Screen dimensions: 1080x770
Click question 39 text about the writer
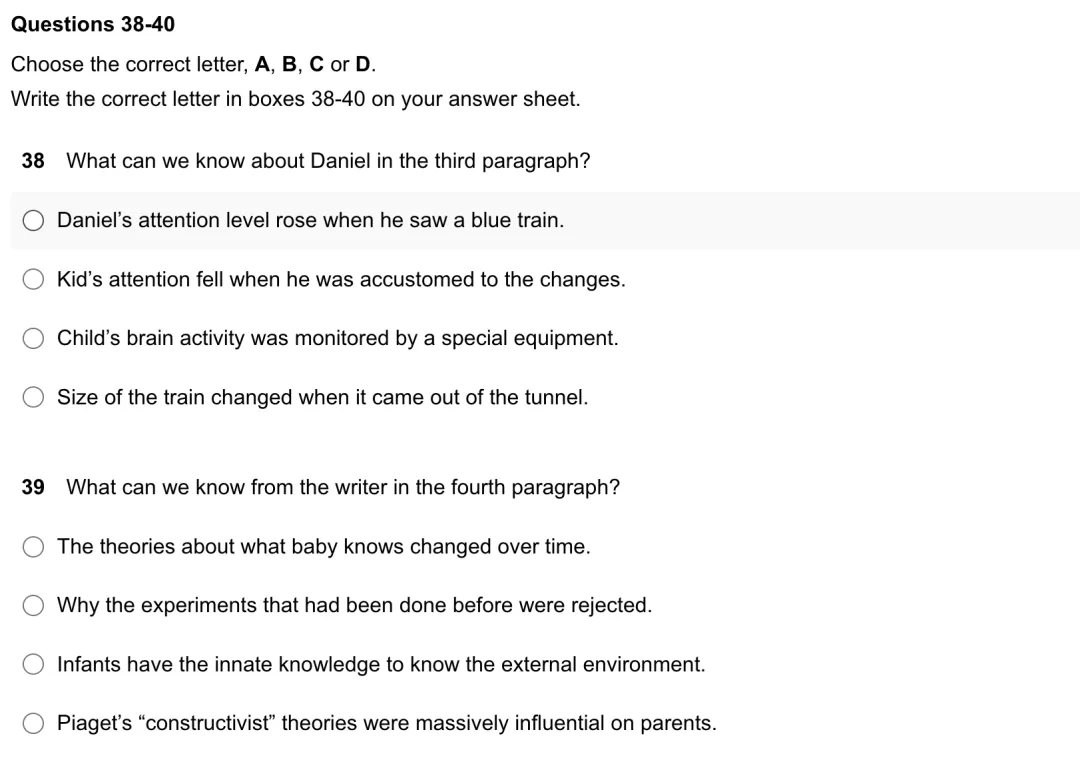pyautogui.click(x=343, y=488)
